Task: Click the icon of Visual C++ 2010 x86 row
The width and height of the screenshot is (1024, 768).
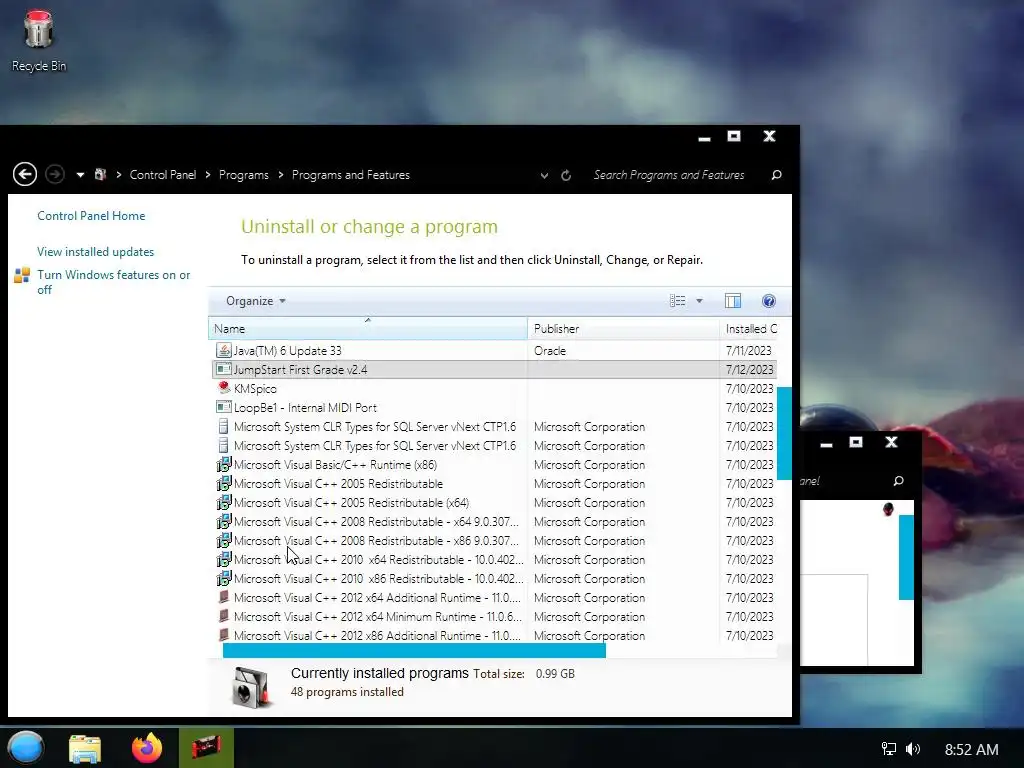Action: (223, 578)
